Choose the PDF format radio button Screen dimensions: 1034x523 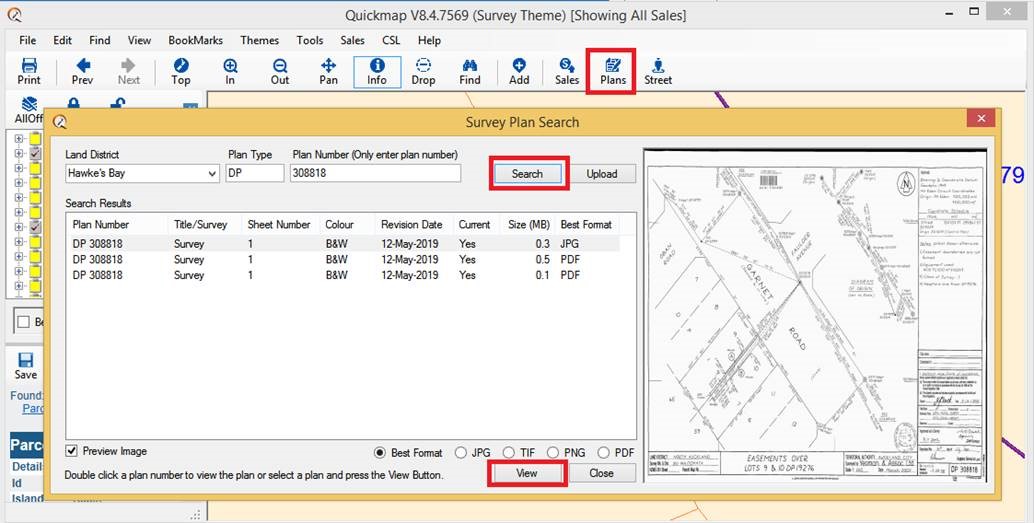(604, 453)
